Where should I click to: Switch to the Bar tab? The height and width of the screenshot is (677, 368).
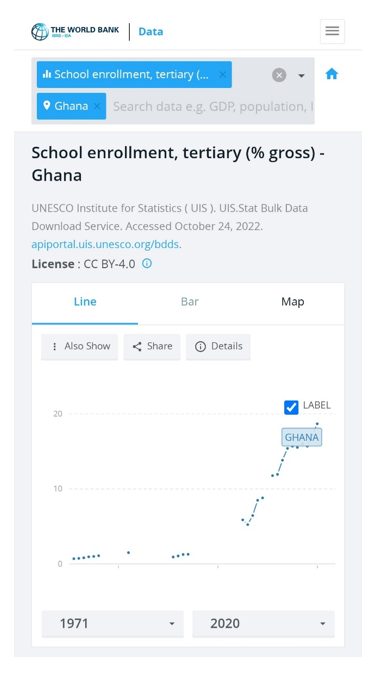click(x=190, y=302)
